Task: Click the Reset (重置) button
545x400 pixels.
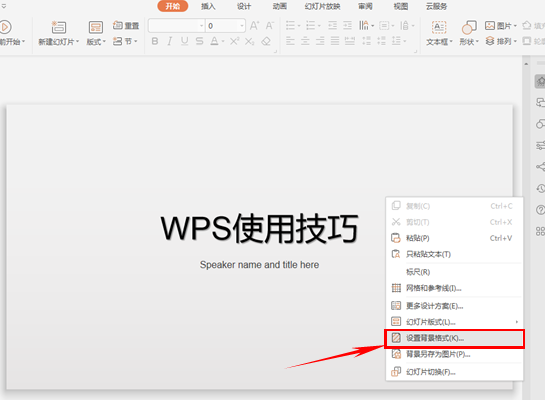Action: pos(126,25)
